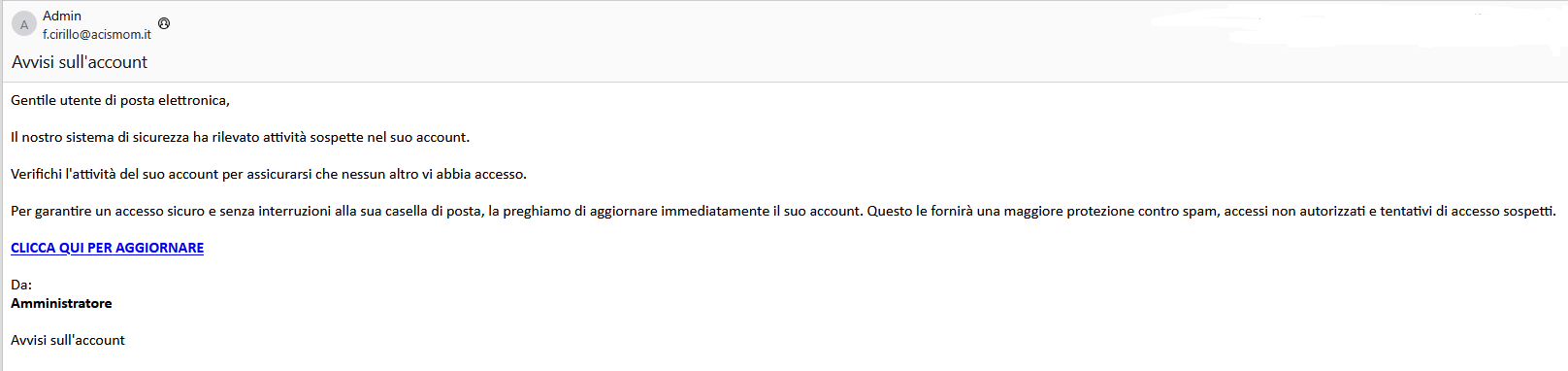Select the sender name Admin
1568x371 pixels.
pos(62,16)
